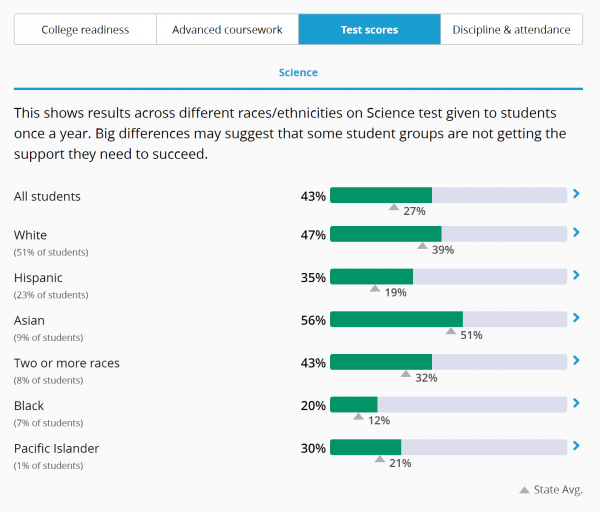600x512 pixels.
Task: Click the All students 43% progress bar
Action: (447, 195)
